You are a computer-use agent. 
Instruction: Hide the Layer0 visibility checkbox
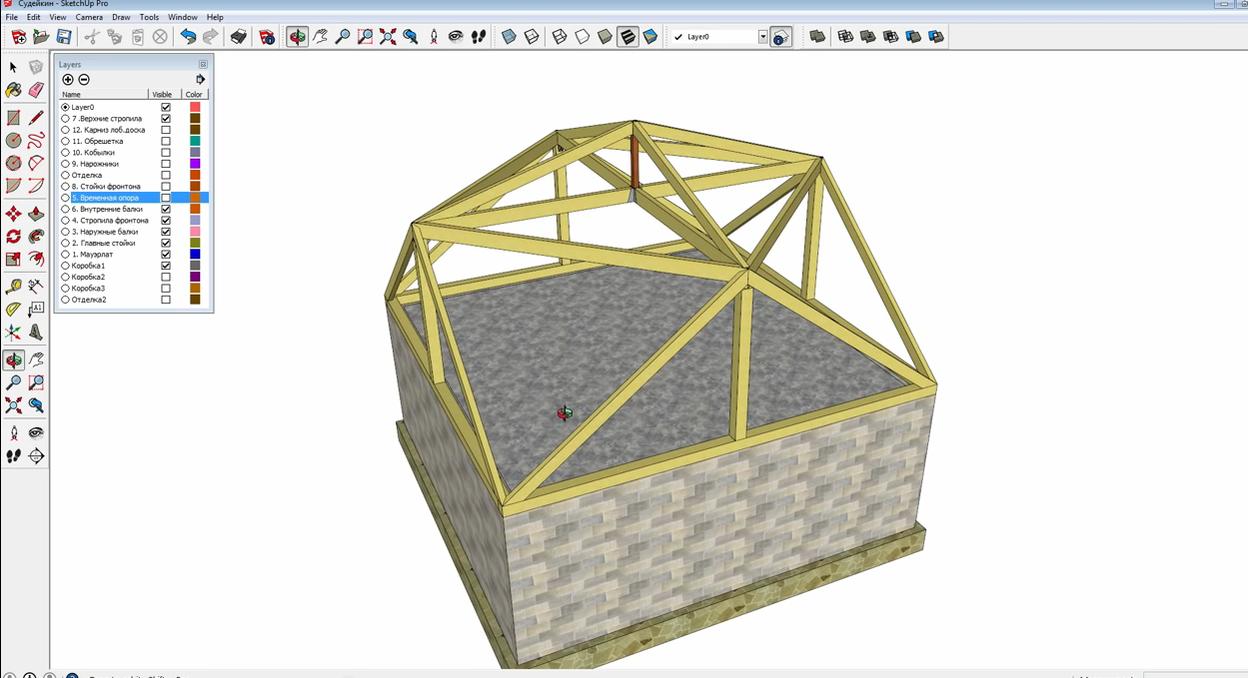[166, 107]
